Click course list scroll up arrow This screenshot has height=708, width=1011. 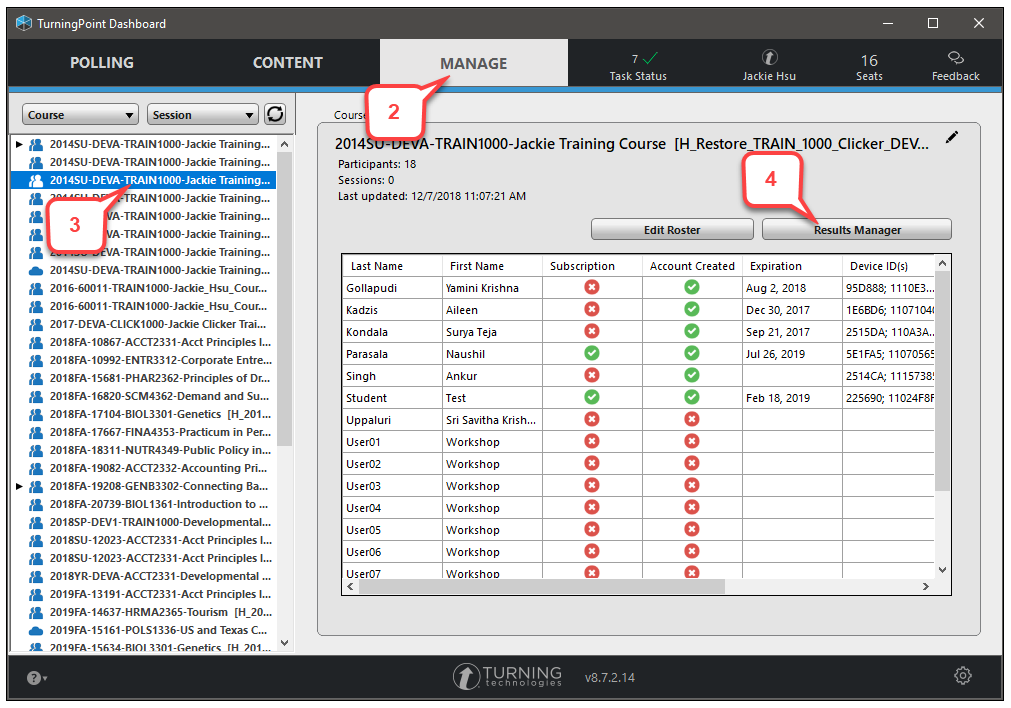click(x=284, y=144)
